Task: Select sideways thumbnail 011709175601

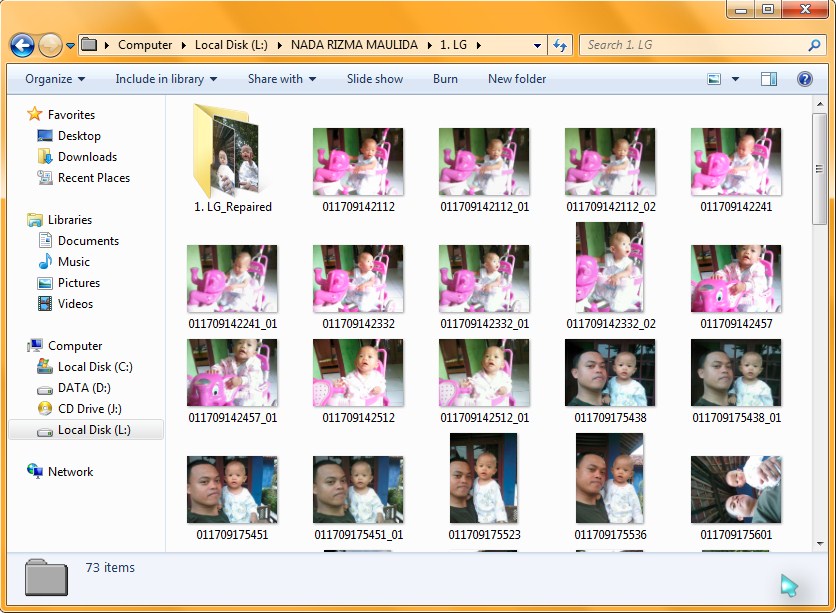Action: tap(736, 490)
